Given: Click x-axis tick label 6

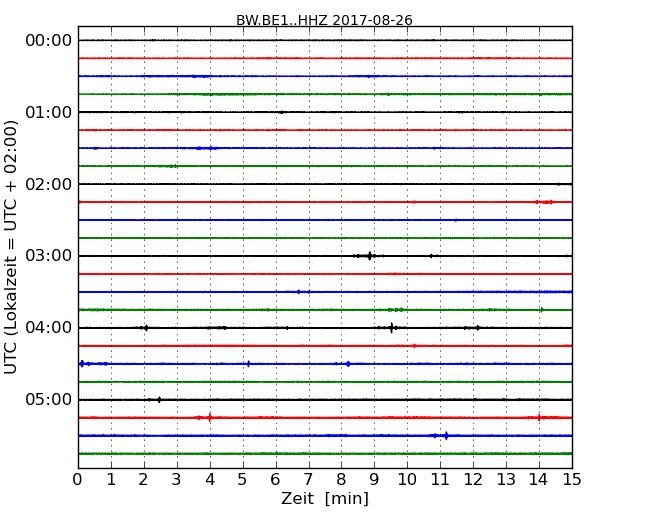Looking at the screenshot, I should [275, 480].
